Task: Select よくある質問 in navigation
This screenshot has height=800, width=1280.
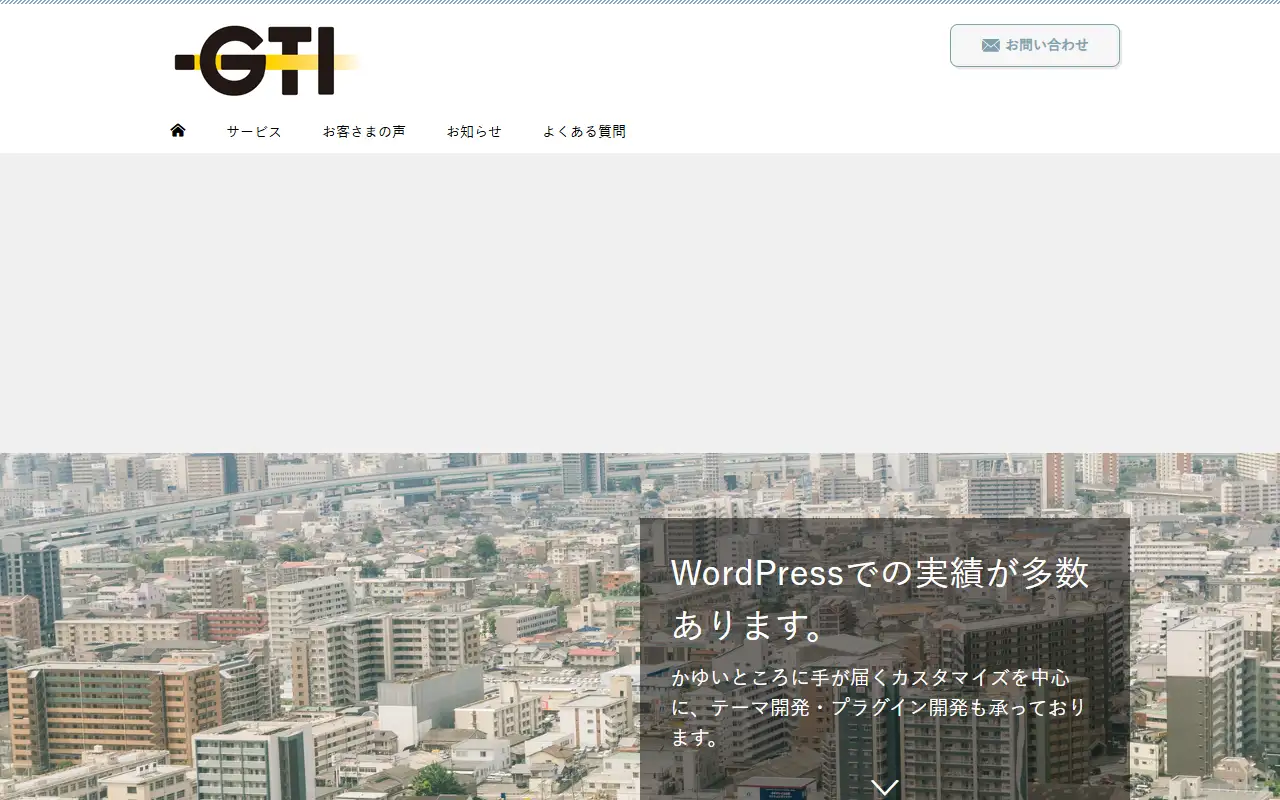Action: [584, 131]
